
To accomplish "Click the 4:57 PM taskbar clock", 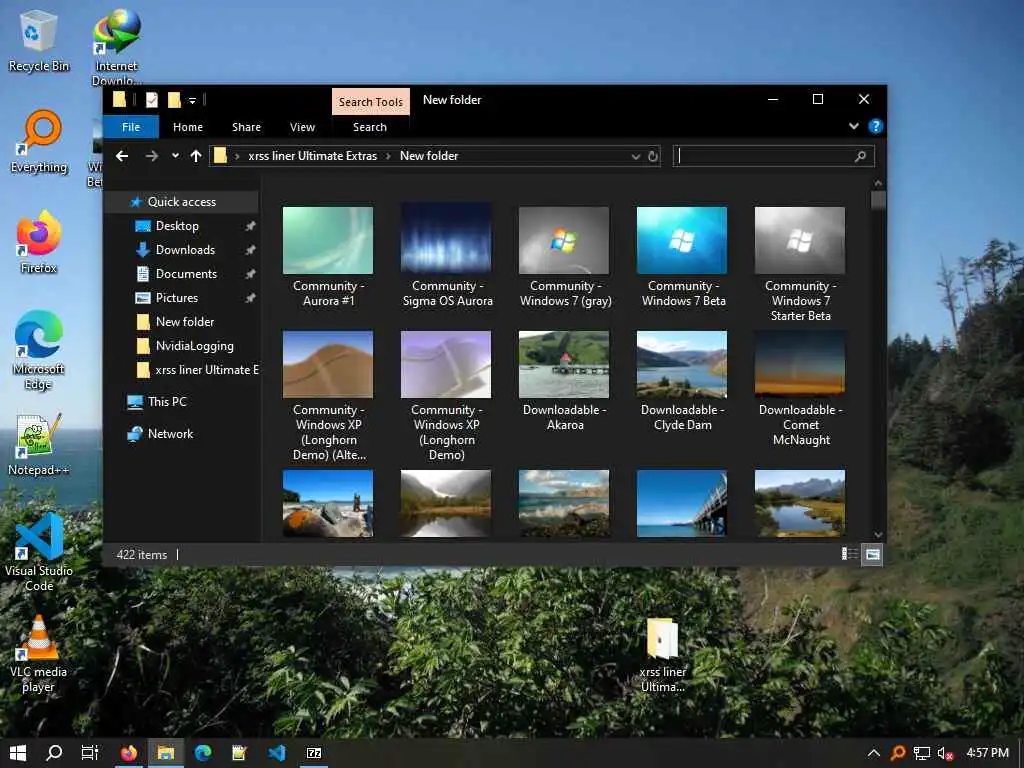I will point(987,753).
